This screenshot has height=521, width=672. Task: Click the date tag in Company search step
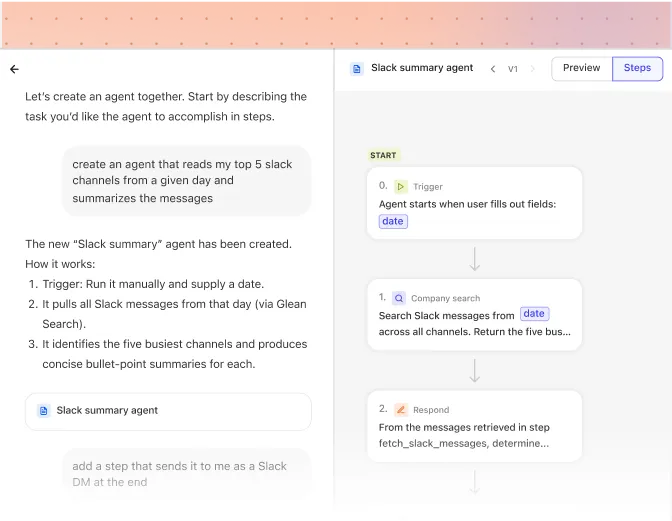click(534, 314)
